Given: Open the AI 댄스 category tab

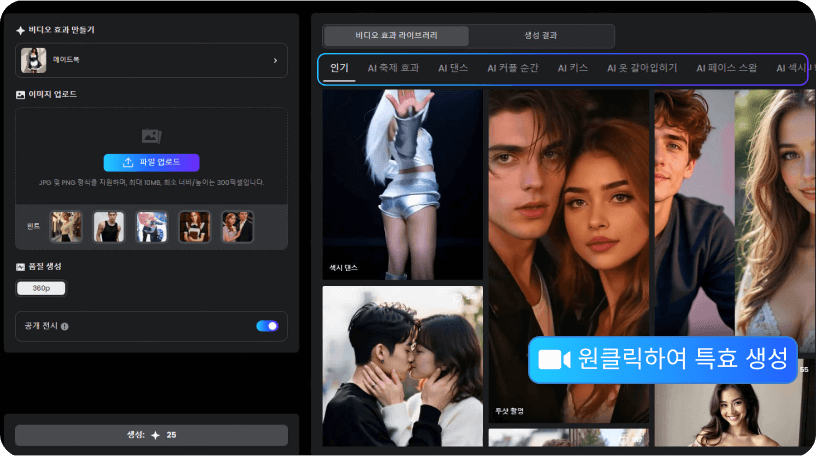Looking at the screenshot, I should click(x=454, y=68).
